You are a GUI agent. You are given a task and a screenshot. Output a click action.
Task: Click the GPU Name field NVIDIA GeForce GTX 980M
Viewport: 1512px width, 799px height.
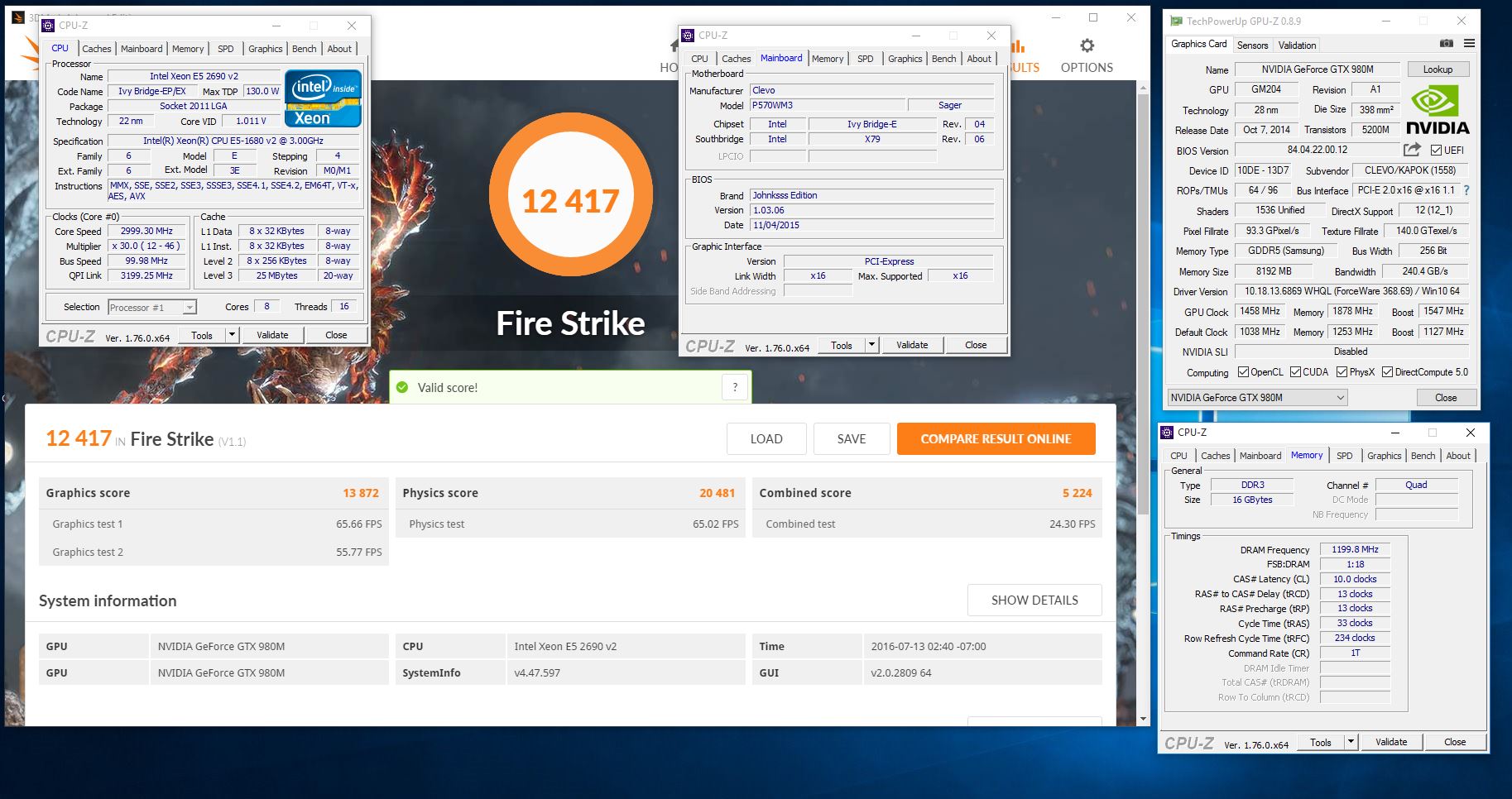point(1318,69)
